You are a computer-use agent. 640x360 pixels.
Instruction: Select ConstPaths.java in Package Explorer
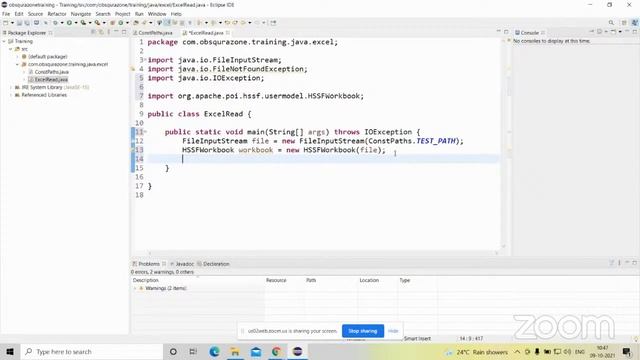(51, 72)
